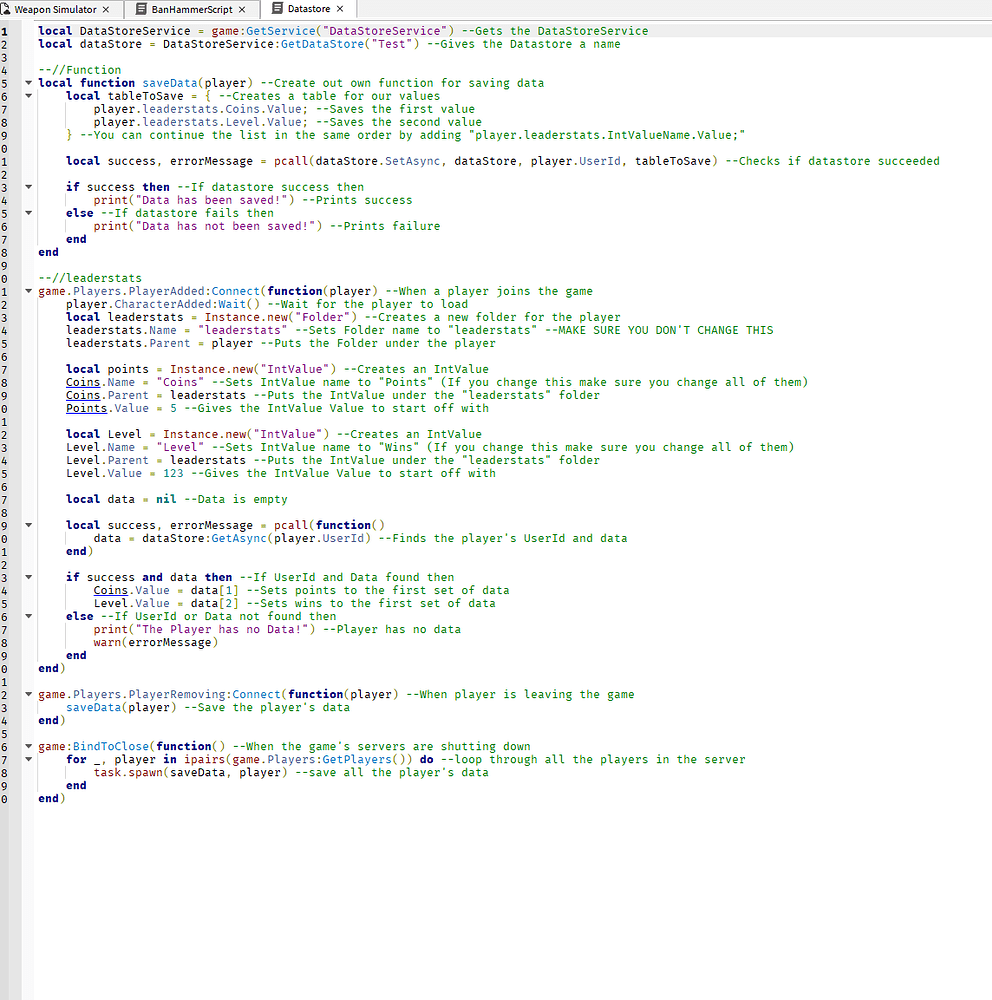Select the Datastore script tab

309,9
